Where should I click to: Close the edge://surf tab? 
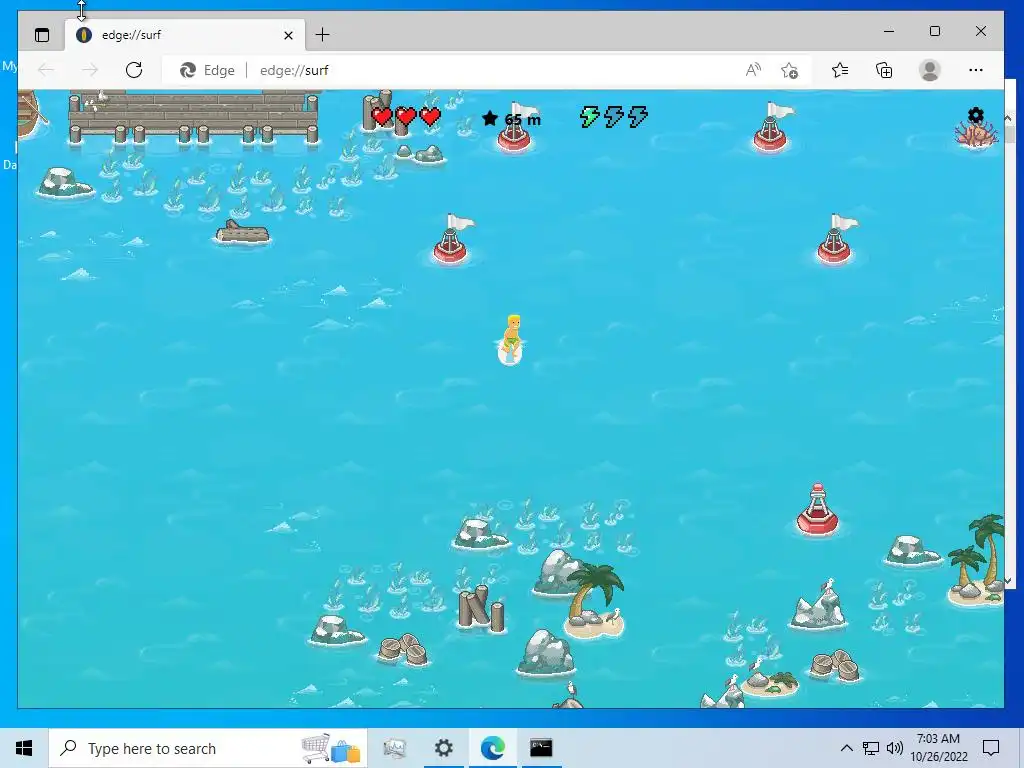pos(288,35)
